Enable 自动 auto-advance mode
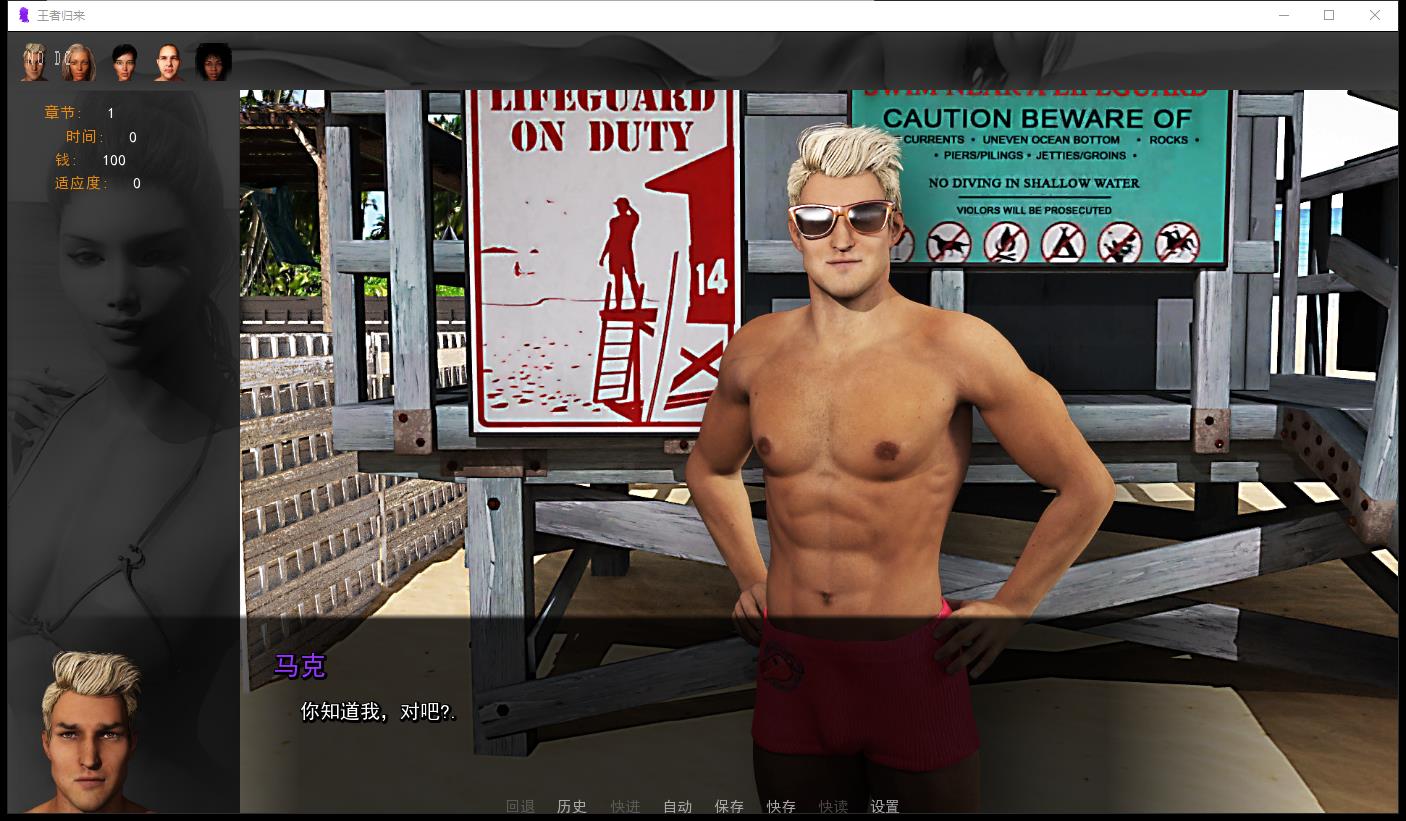 click(677, 806)
